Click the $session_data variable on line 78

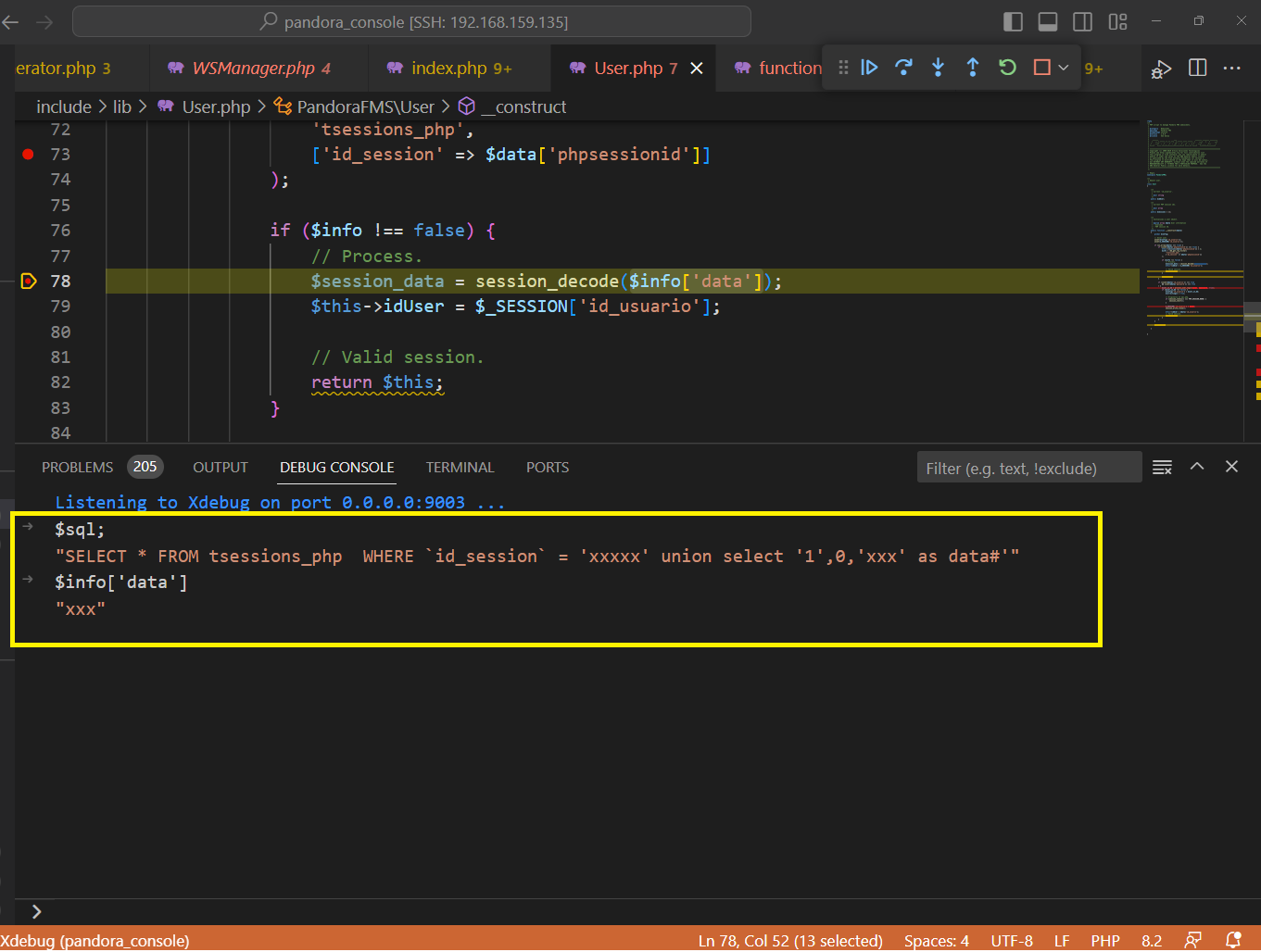tap(378, 281)
